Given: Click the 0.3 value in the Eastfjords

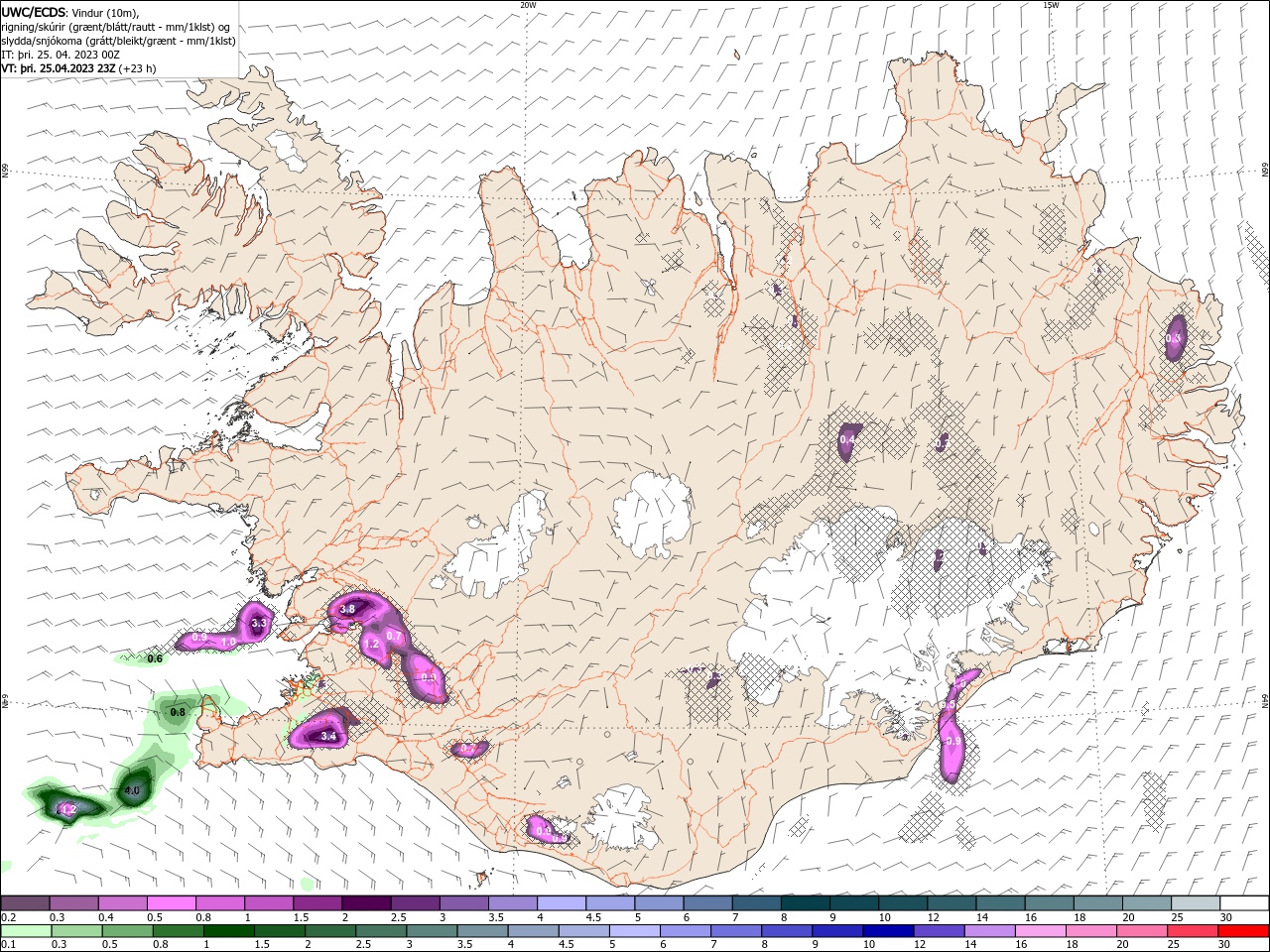Looking at the screenshot, I should click(x=1174, y=338).
